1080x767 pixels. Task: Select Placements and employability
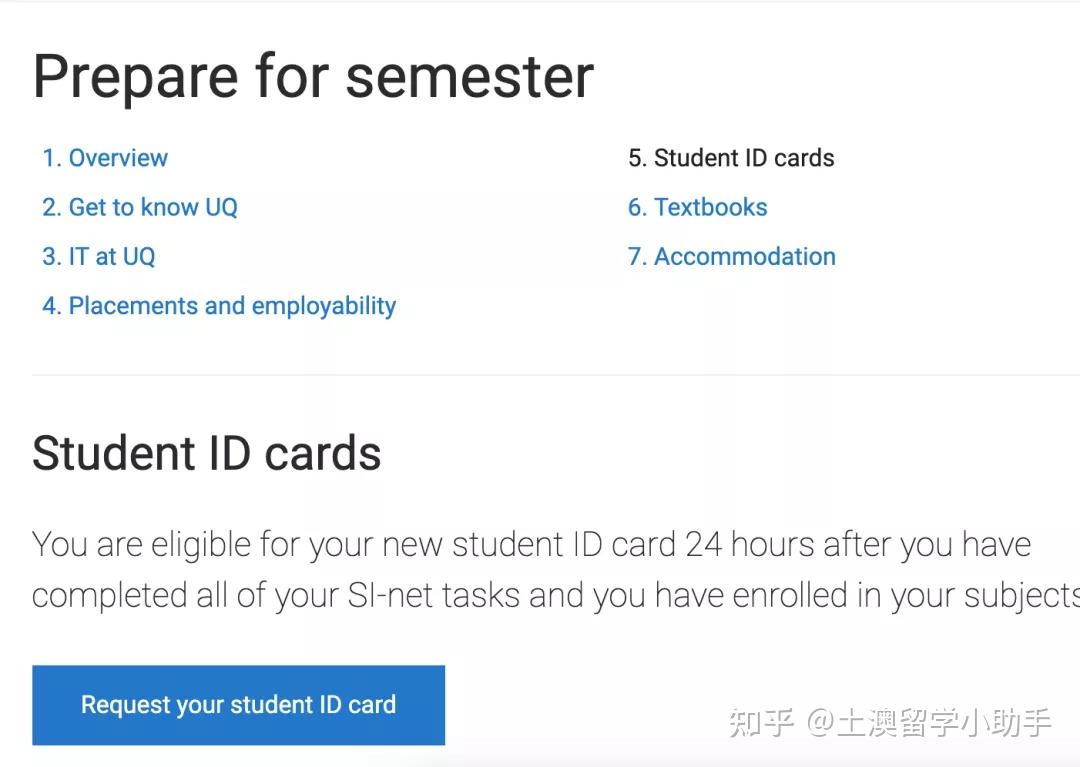(x=232, y=306)
